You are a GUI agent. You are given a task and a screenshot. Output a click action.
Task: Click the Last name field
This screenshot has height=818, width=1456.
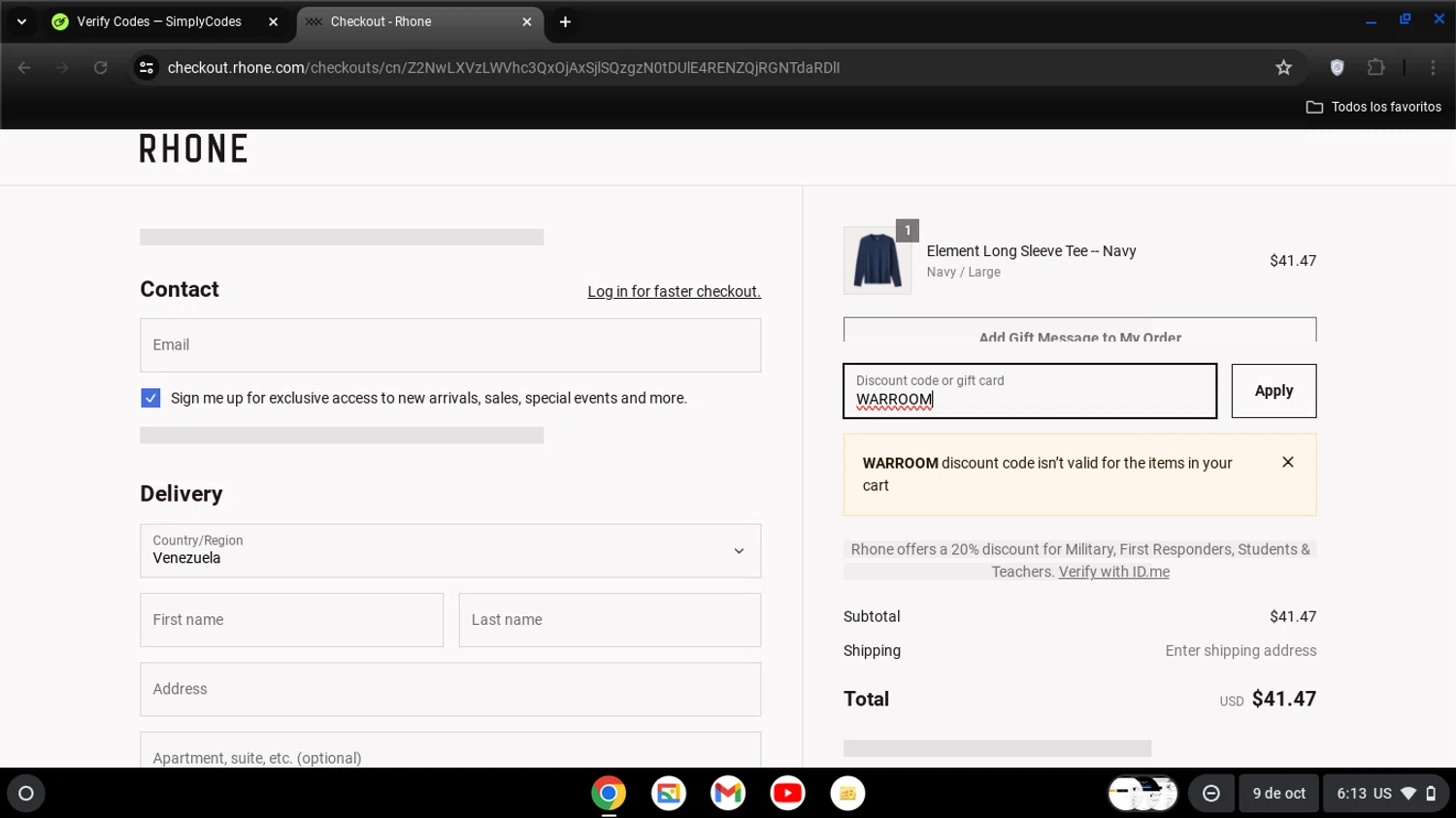pyautogui.click(x=610, y=620)
